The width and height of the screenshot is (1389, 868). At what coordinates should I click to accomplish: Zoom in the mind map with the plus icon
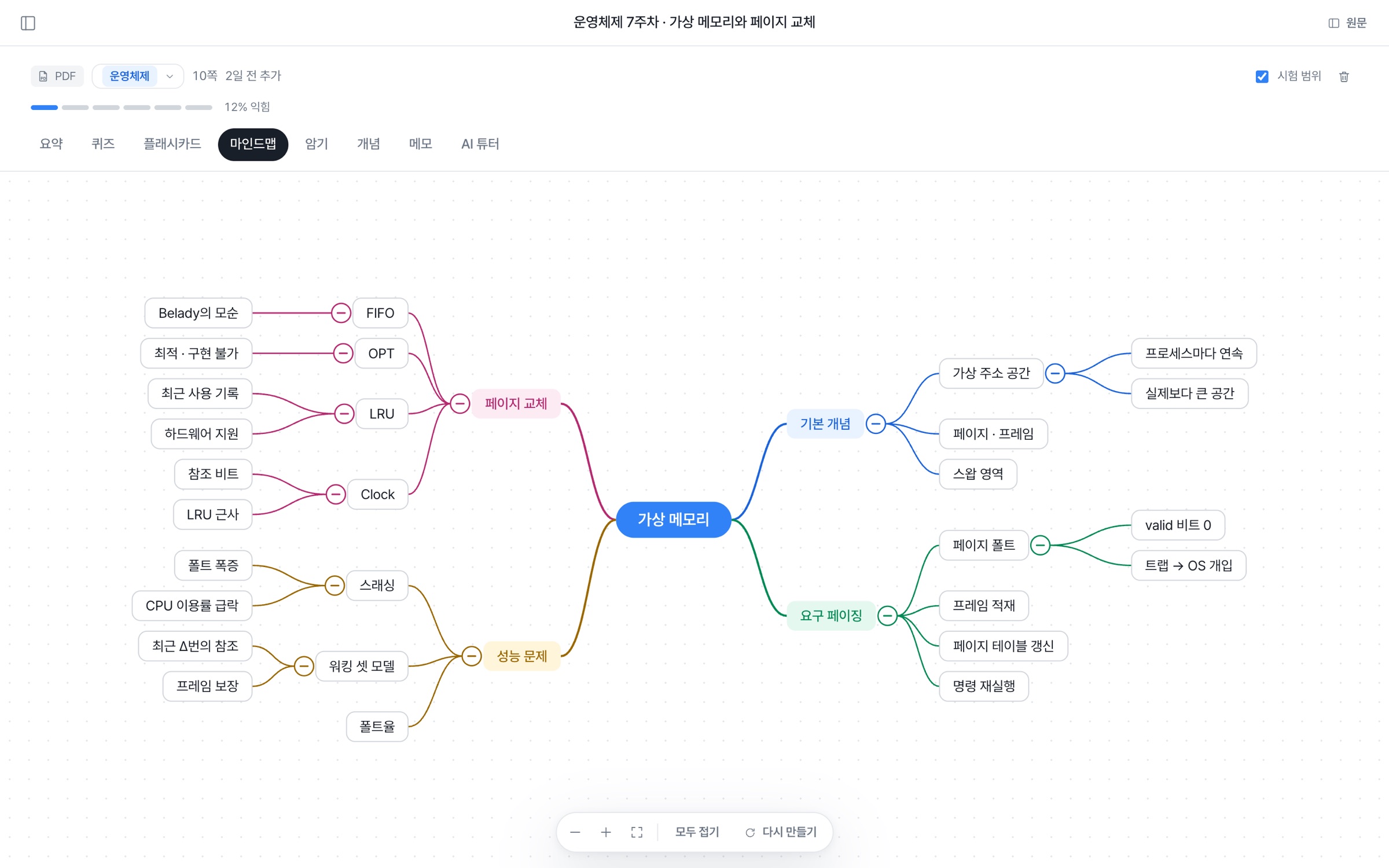pos(606,832)
